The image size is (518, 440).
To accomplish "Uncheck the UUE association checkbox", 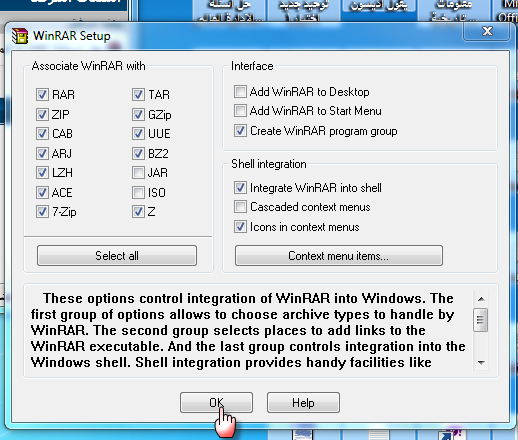I will point(138,134).
